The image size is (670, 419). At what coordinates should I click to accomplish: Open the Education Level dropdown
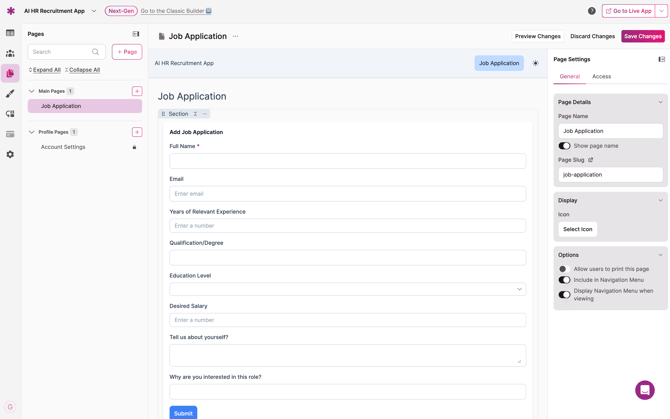coord(347,289)
